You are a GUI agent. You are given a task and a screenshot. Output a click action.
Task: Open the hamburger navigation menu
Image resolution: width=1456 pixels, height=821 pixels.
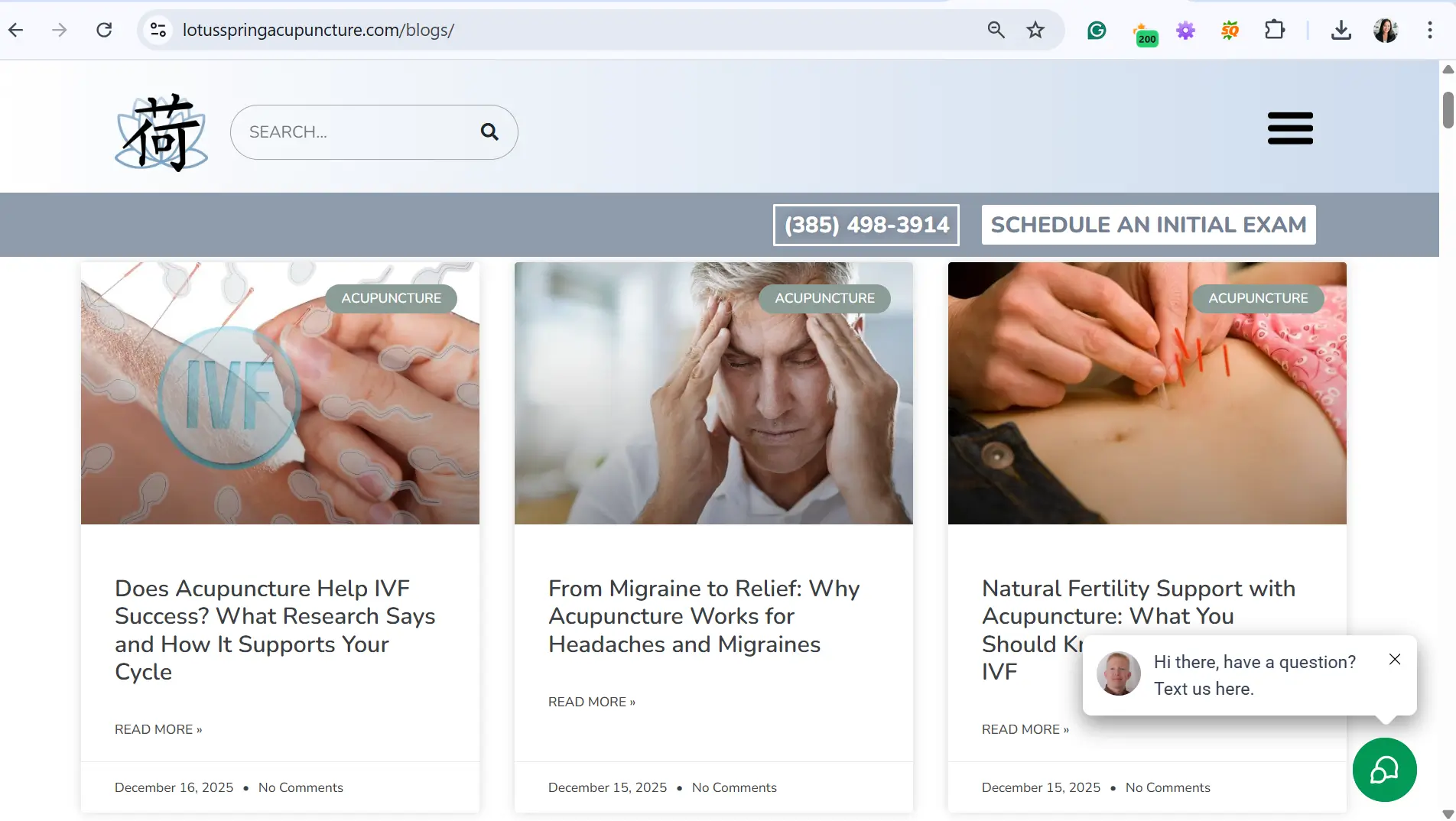pyautogui.click(x=1290, y=128)
